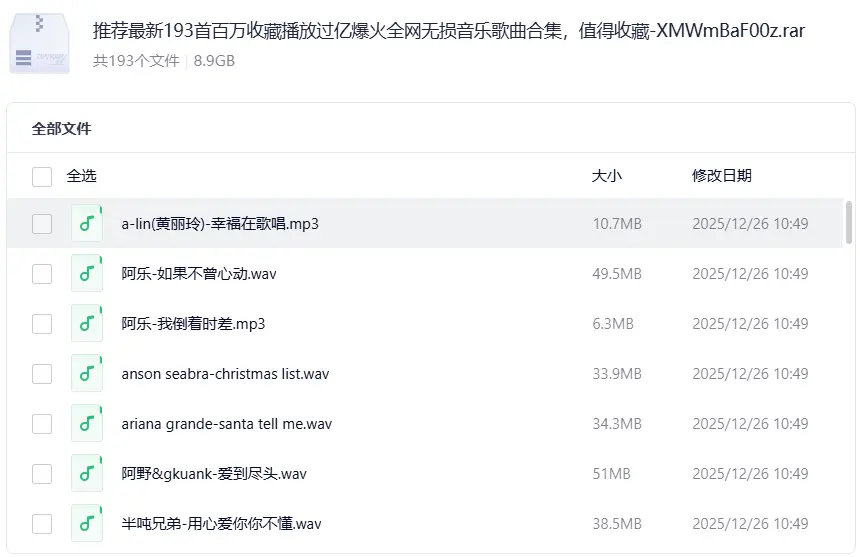Select file name anson seabra-christmas list.wav
This screenshot has width=860, height=557.
pos(225,374)
